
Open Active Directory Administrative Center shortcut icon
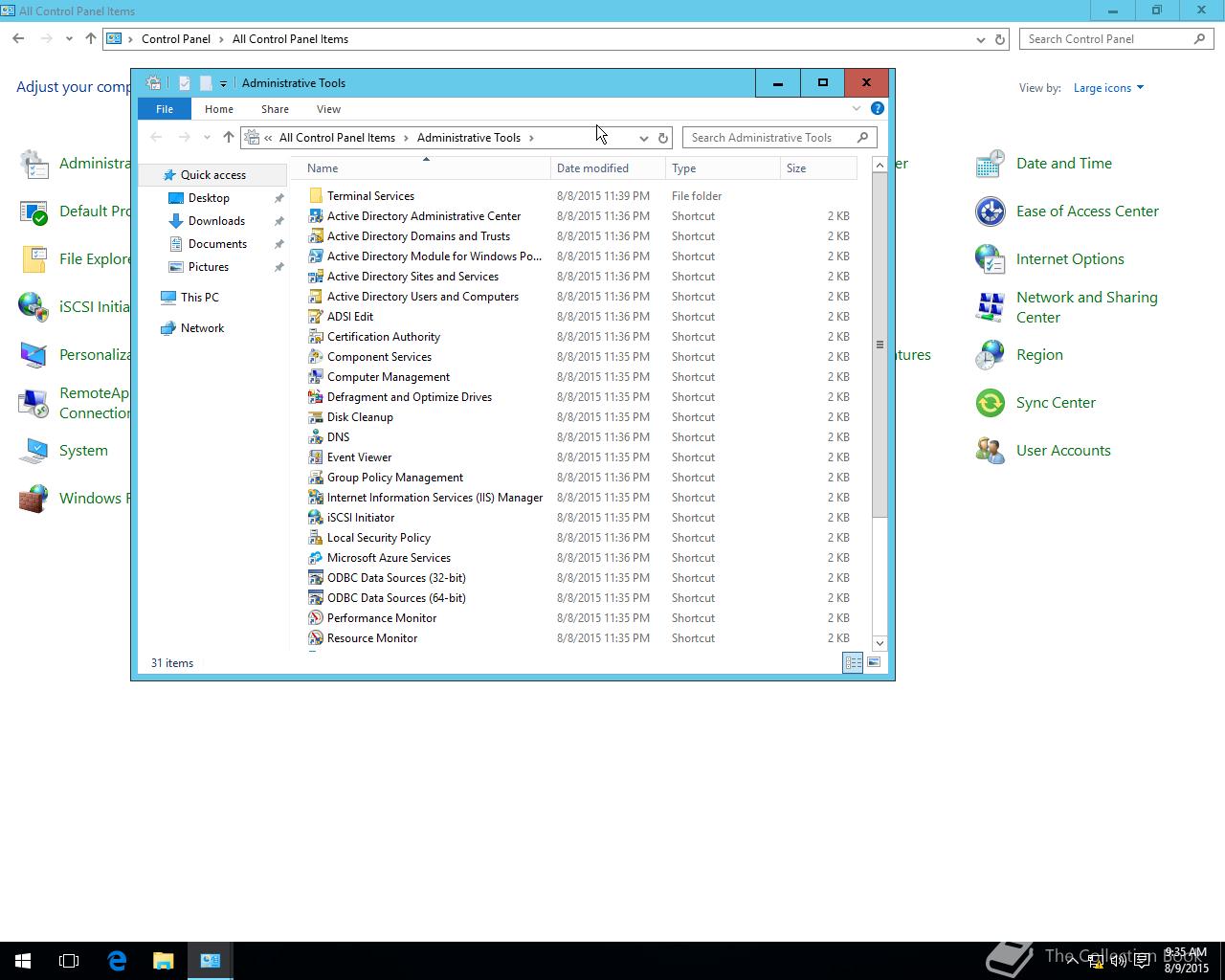pos(315,216)
